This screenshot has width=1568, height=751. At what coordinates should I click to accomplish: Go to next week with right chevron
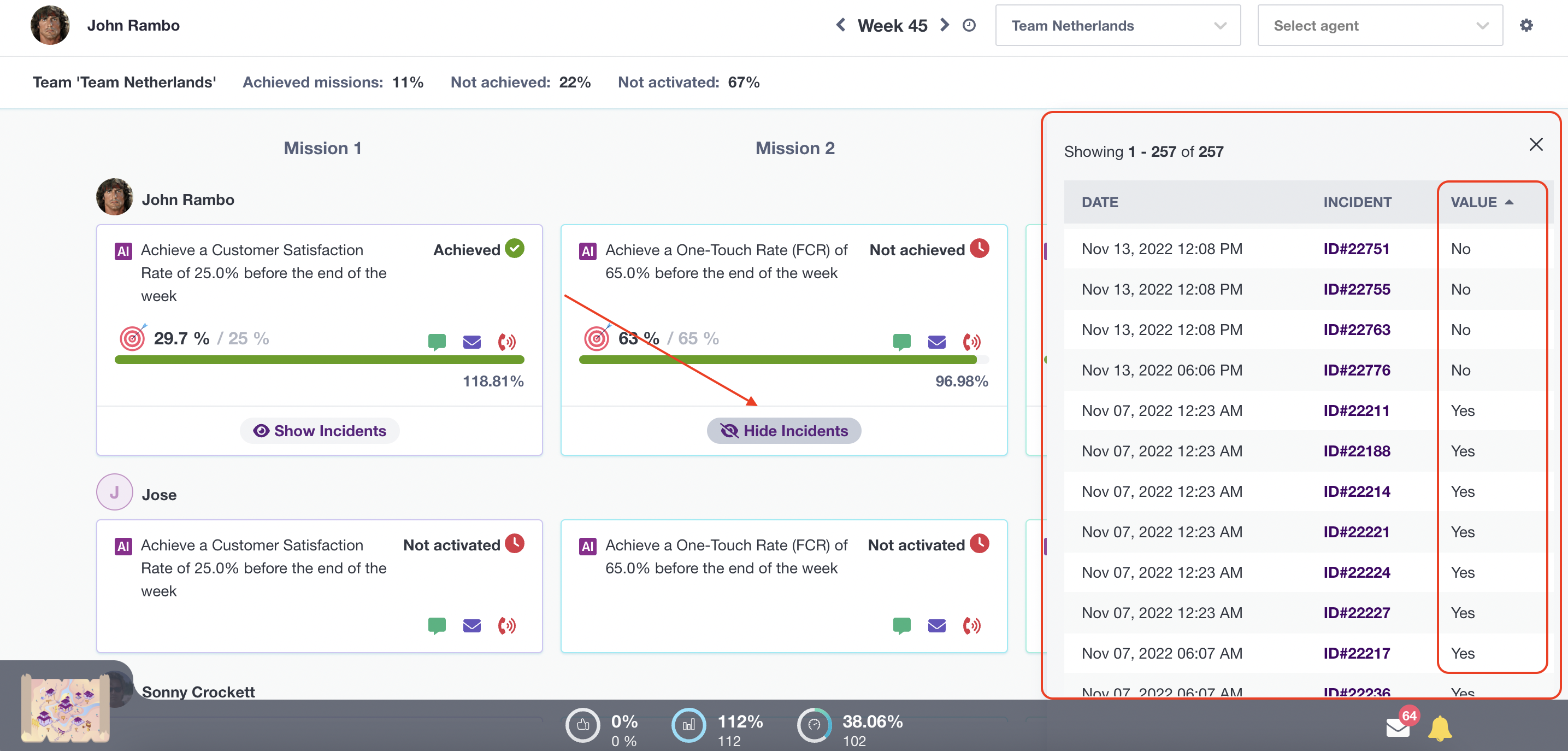pyautogui.click(x=944, y=25)
